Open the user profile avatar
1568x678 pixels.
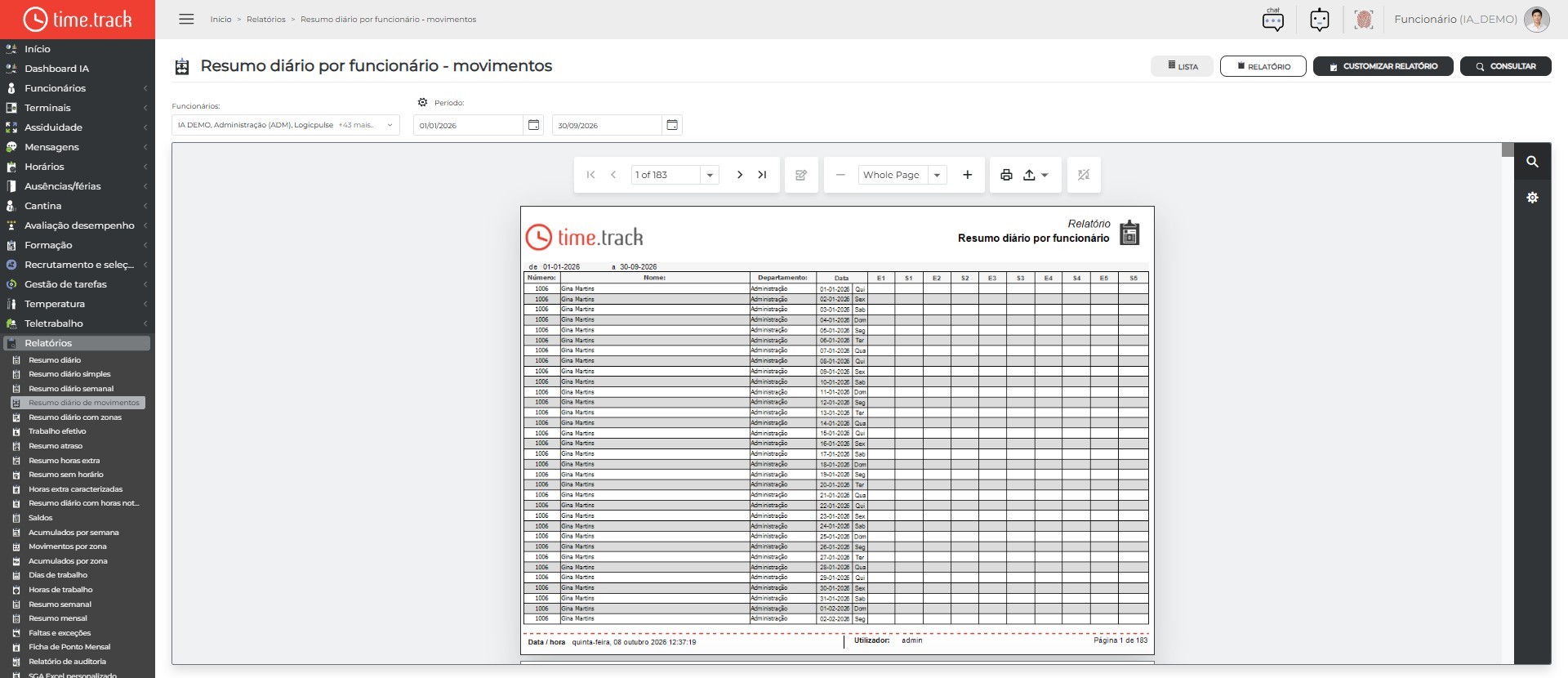(x=1536, y=20)
